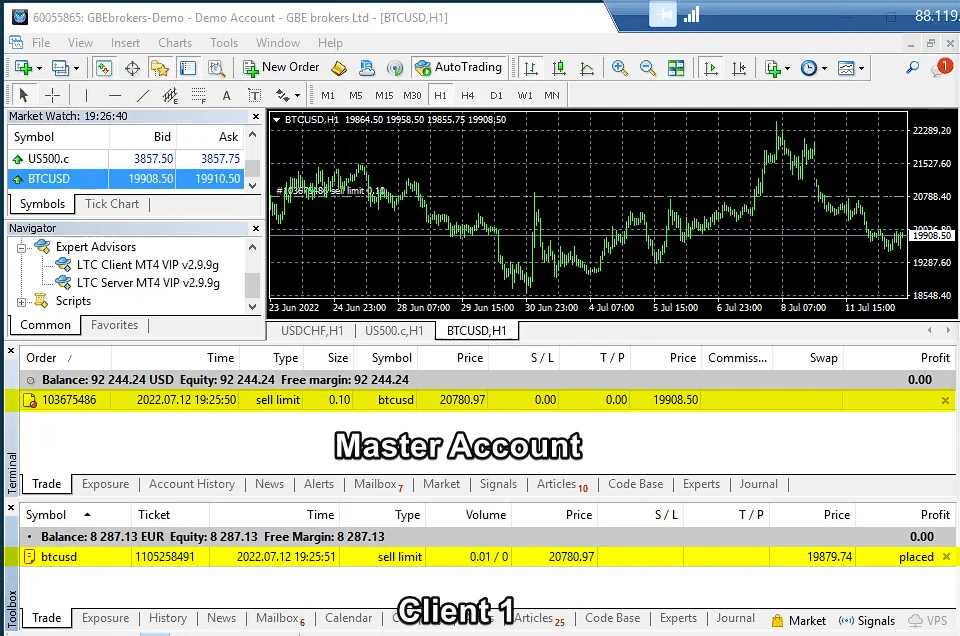Switch chart to Bar Chart icon
Viewport: 960px width, 636px height.
tap(531, 68)
